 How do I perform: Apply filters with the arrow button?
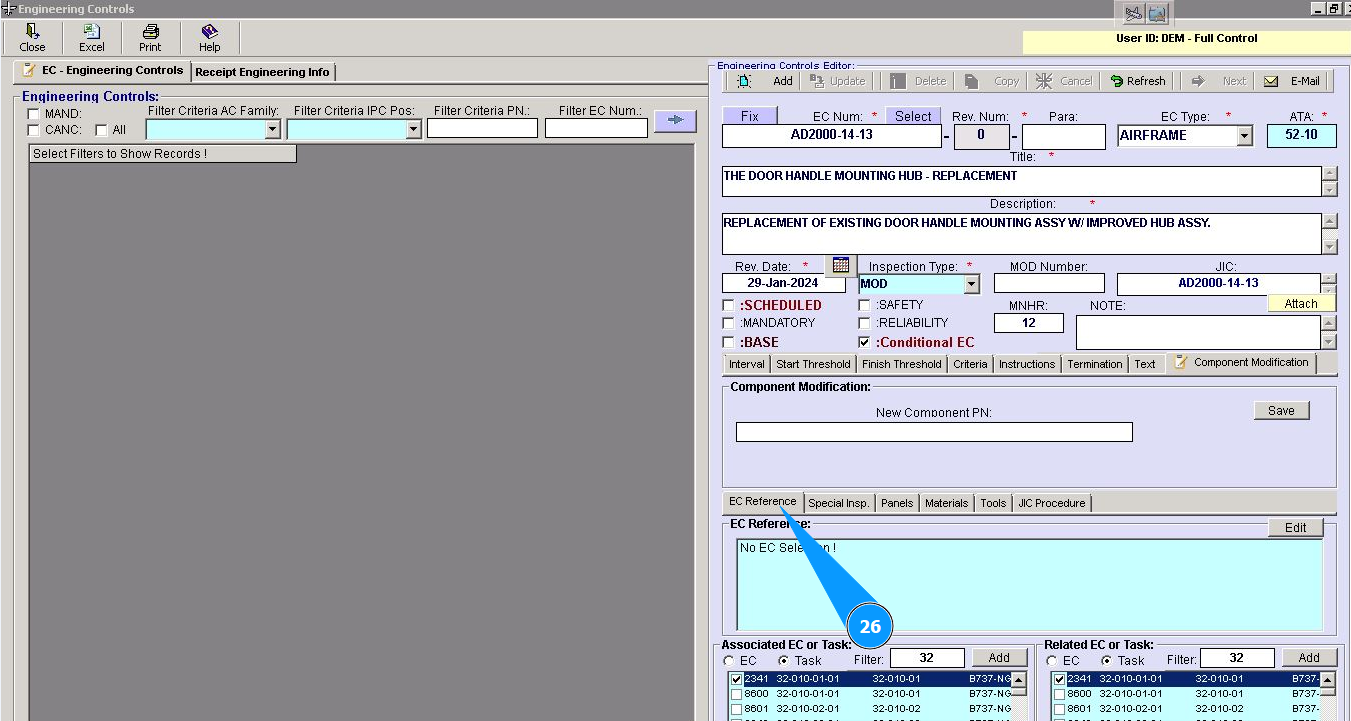[675, 121]
